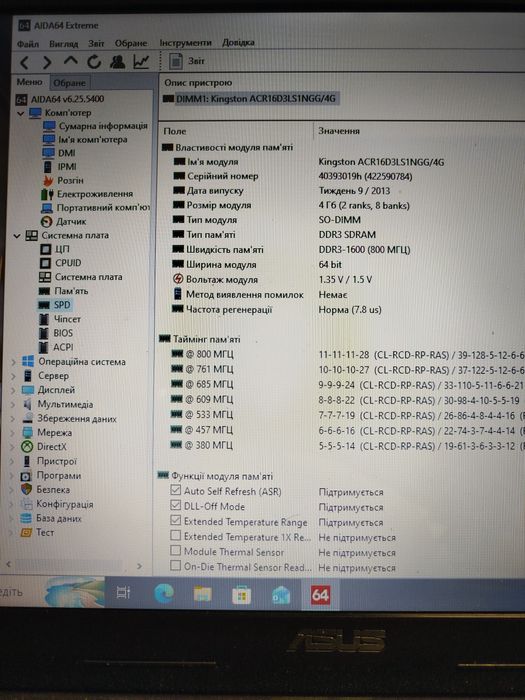
Task: Toggle Extended Temperature Range checkbox
Action: coord(176,521)
